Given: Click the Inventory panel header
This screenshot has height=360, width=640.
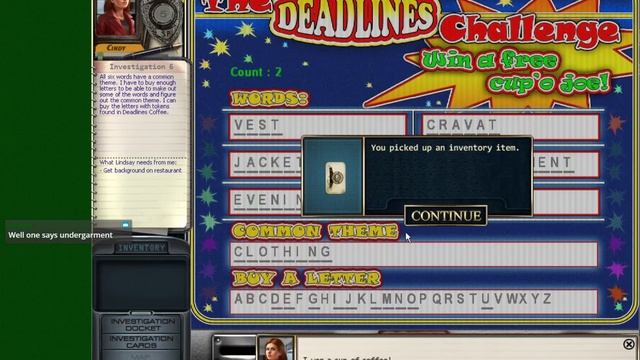Looking at the screenshot, I should 141,248.
